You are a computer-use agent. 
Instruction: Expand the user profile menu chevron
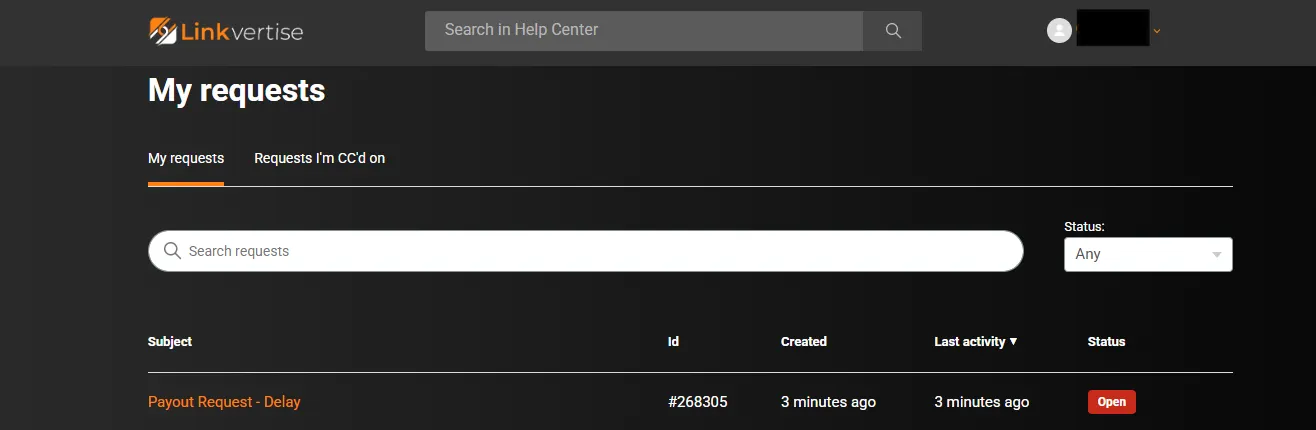(1157, 31)
